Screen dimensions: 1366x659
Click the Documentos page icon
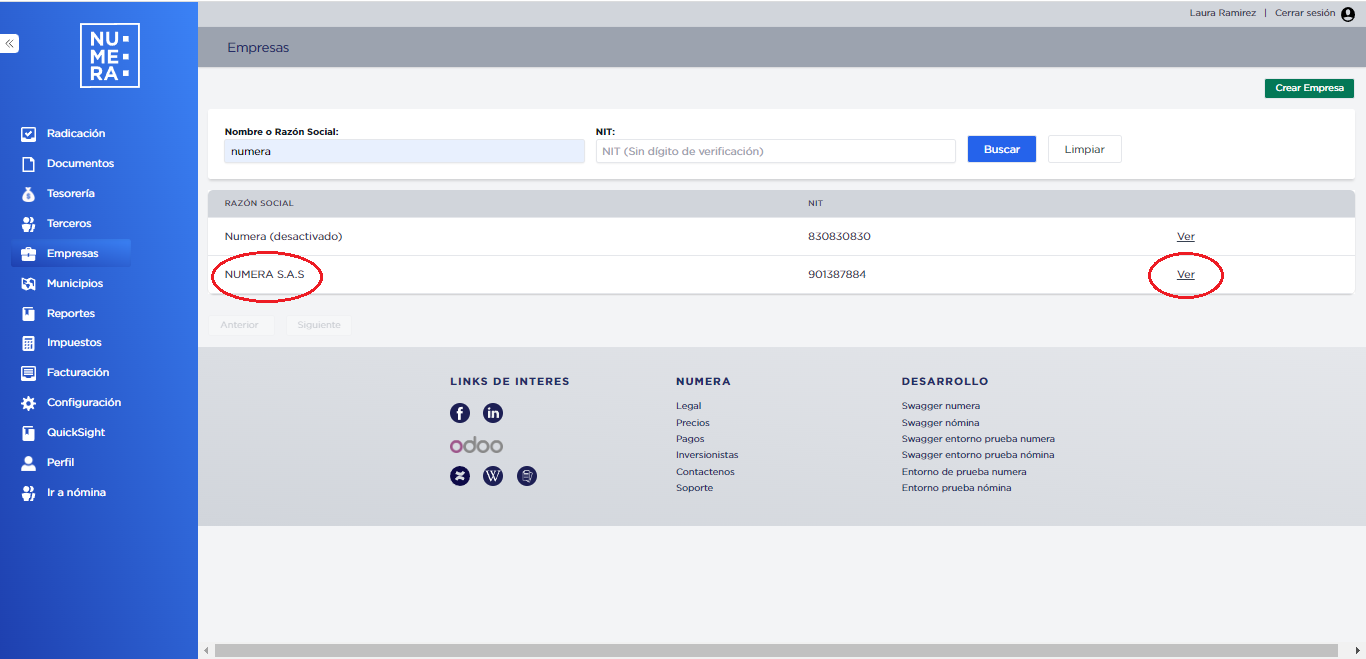(x=28, y=164)
